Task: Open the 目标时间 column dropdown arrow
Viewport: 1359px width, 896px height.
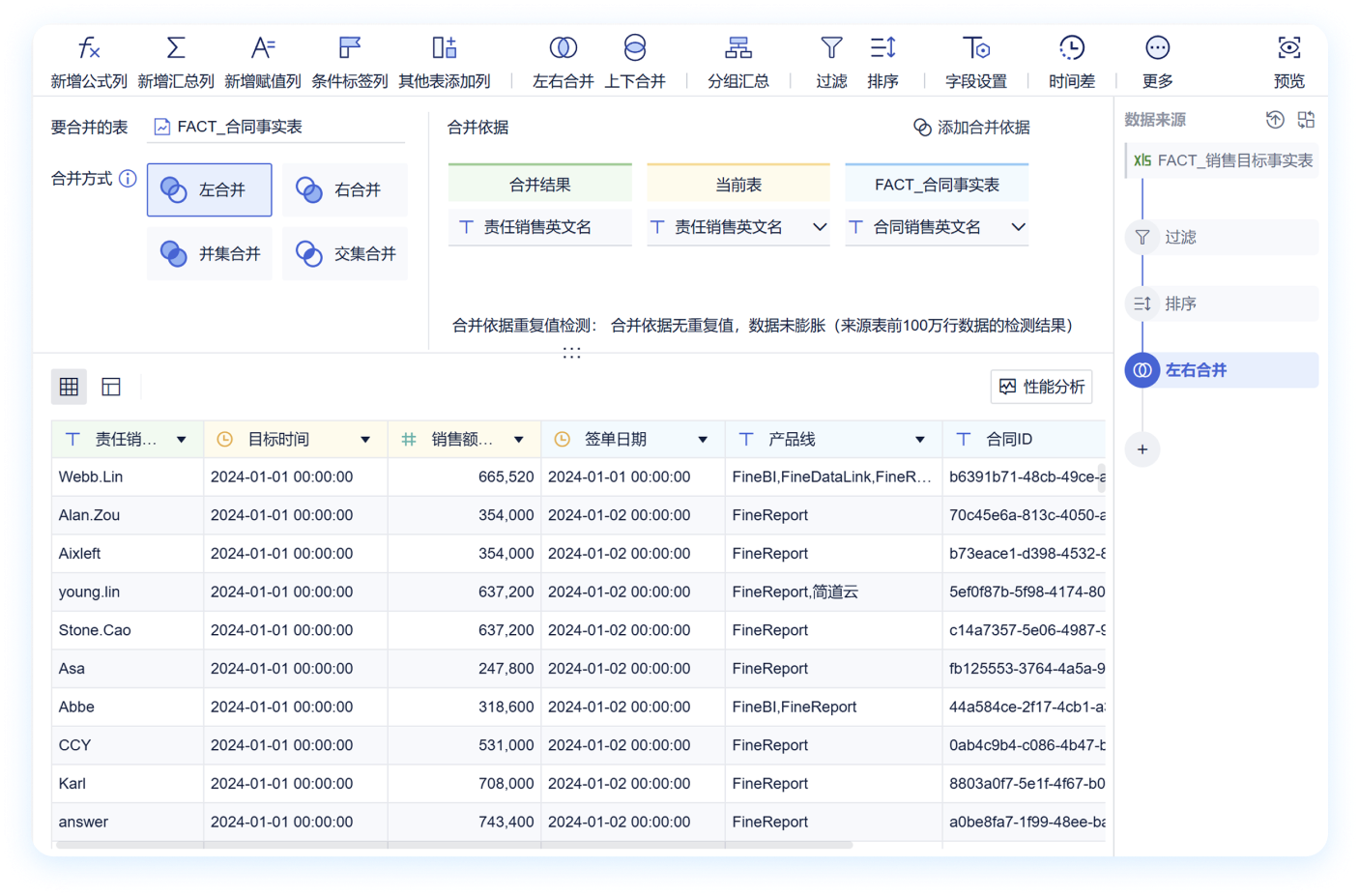Action: pyautogui.click(x=365, y=440)
